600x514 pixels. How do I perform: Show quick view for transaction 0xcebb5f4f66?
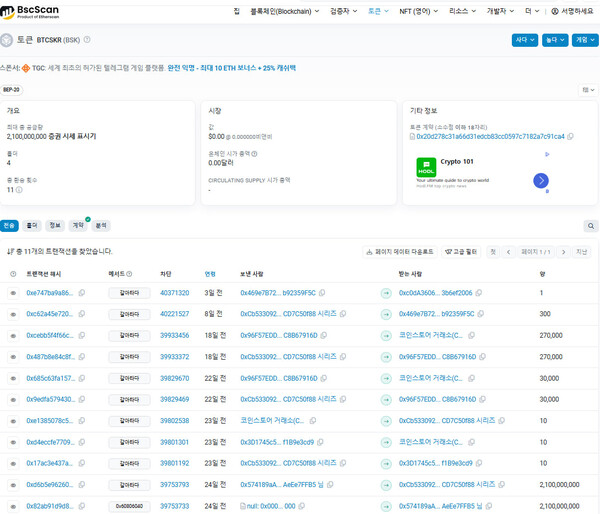point(13,335)
